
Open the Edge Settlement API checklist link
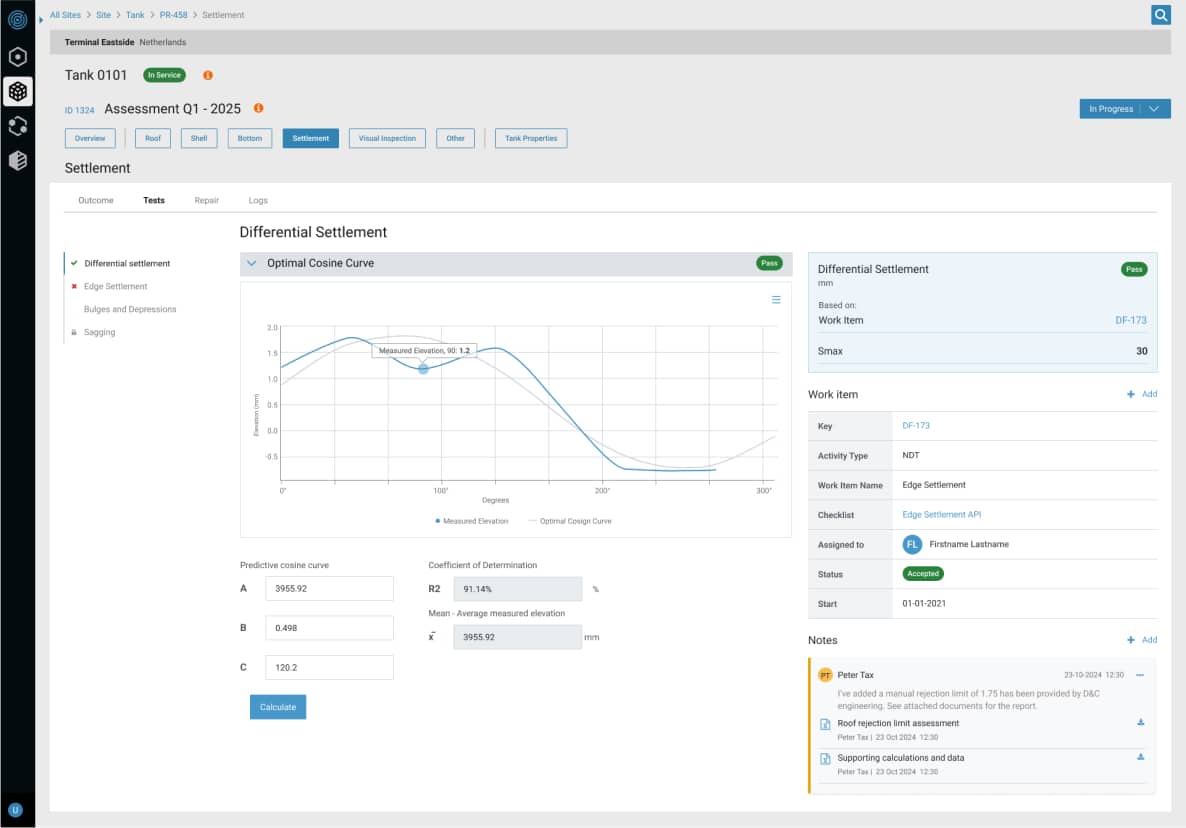click(x=942, y=515)
